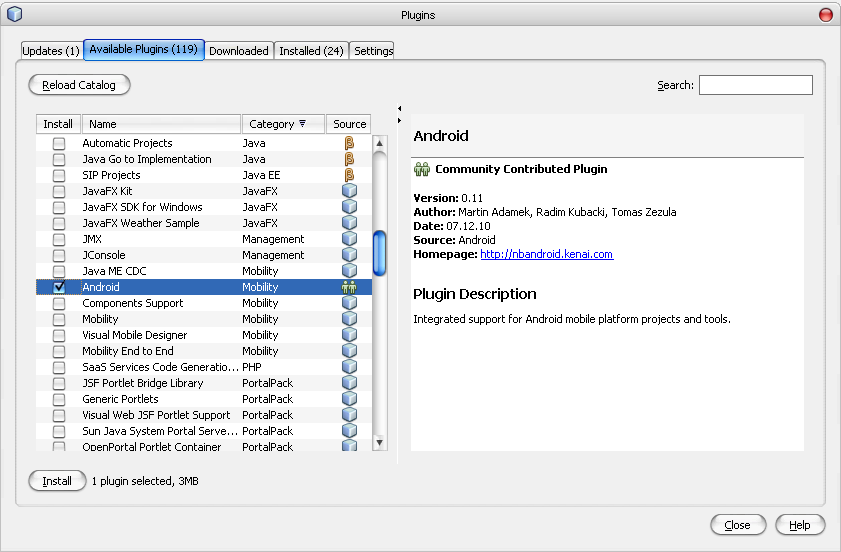841x552 pixels.
Task: Open Help for the Plugins dialog
Action: [x=800, y=525]
